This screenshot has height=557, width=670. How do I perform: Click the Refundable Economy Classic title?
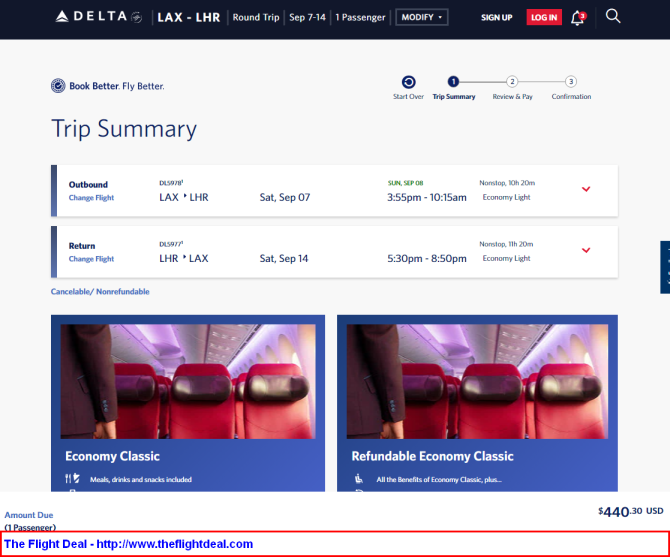[432, 456]
